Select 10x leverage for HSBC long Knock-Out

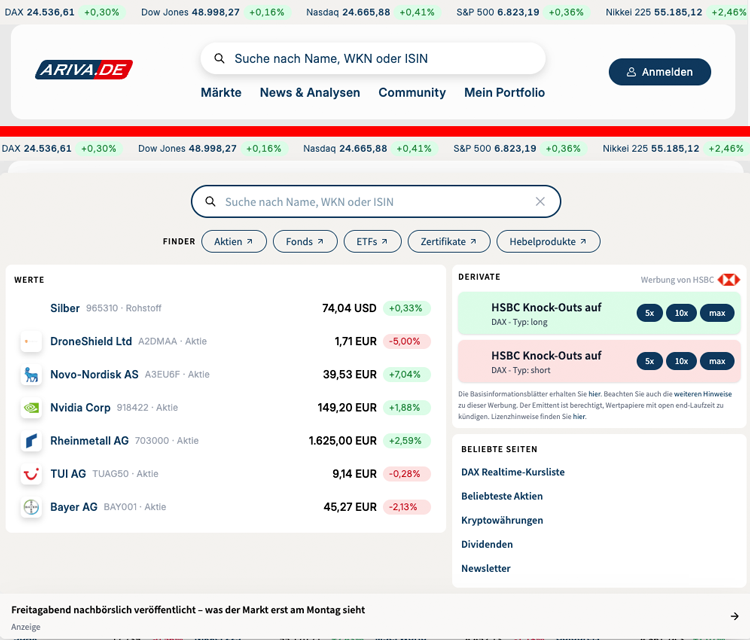pos(681,313)
